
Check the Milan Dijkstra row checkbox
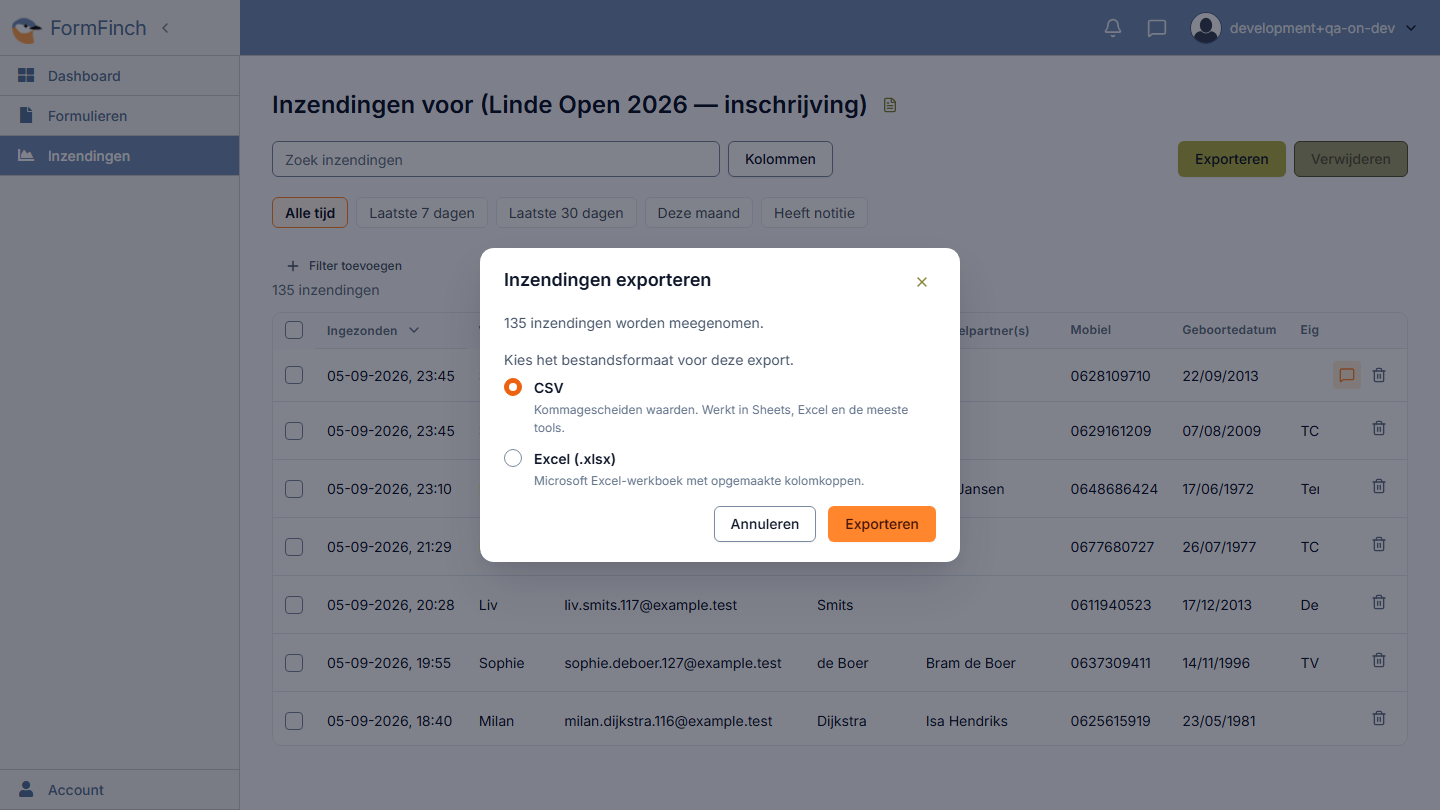click(x=294, y=721)
